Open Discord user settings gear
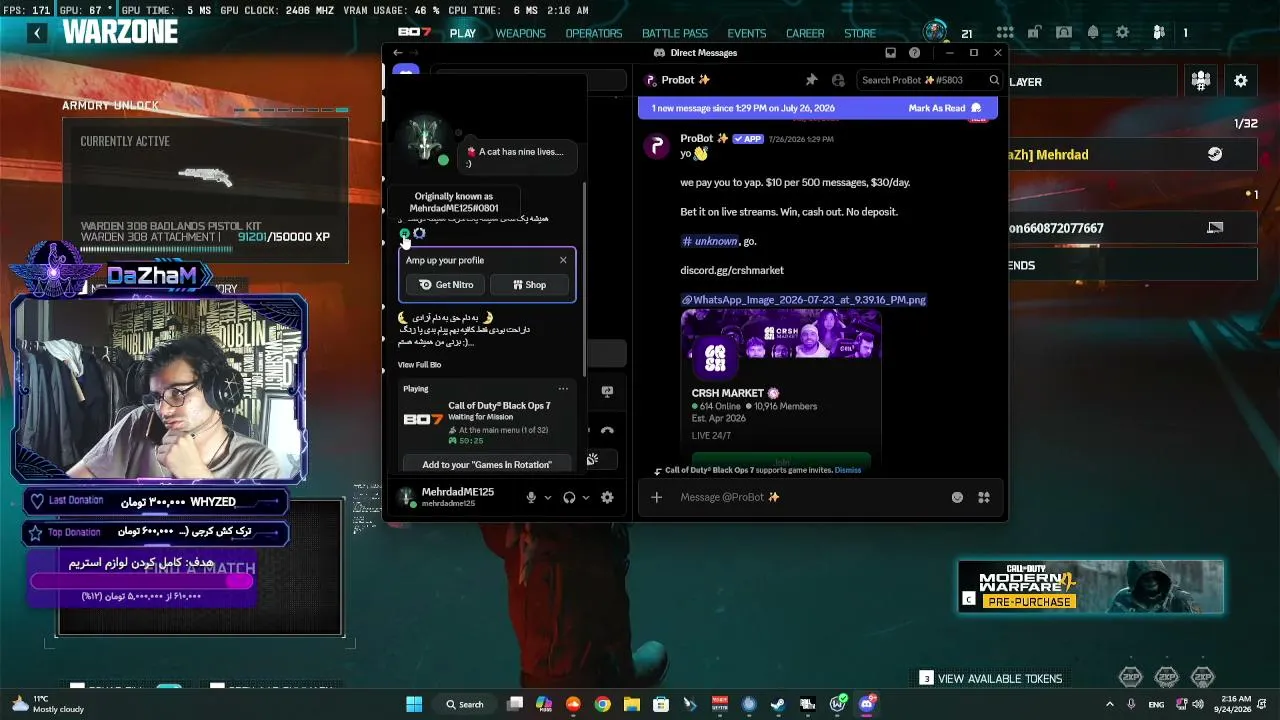The height and width of the screenshot is (720, 1280). click(607, 497)
